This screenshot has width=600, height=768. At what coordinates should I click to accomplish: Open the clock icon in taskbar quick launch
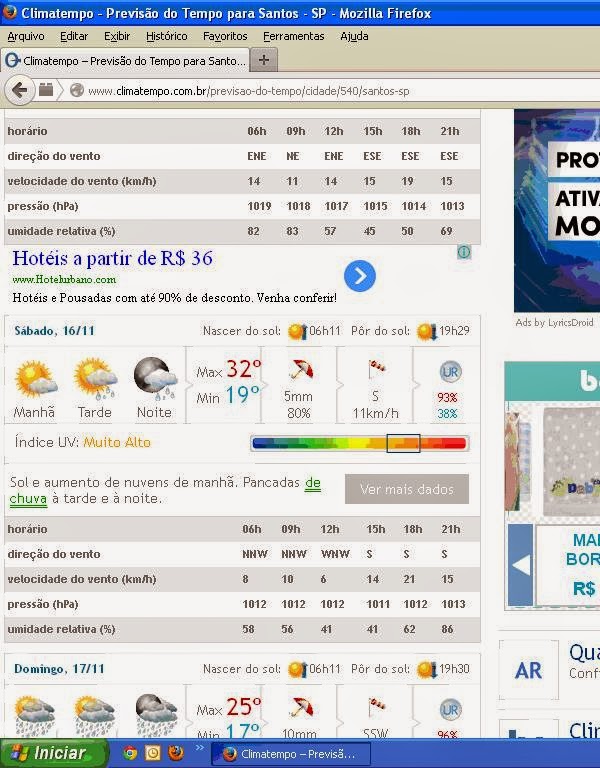tap(152, 753)
